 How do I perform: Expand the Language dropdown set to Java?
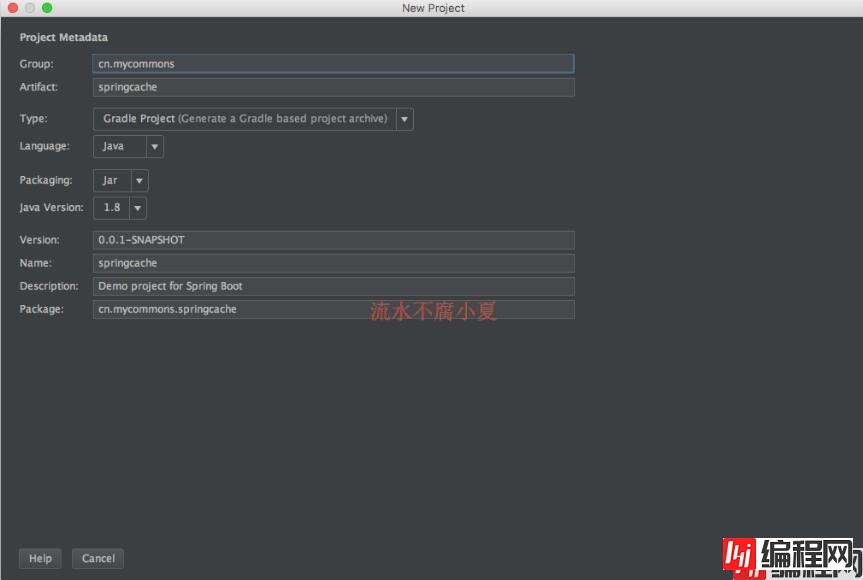[128, 146]
